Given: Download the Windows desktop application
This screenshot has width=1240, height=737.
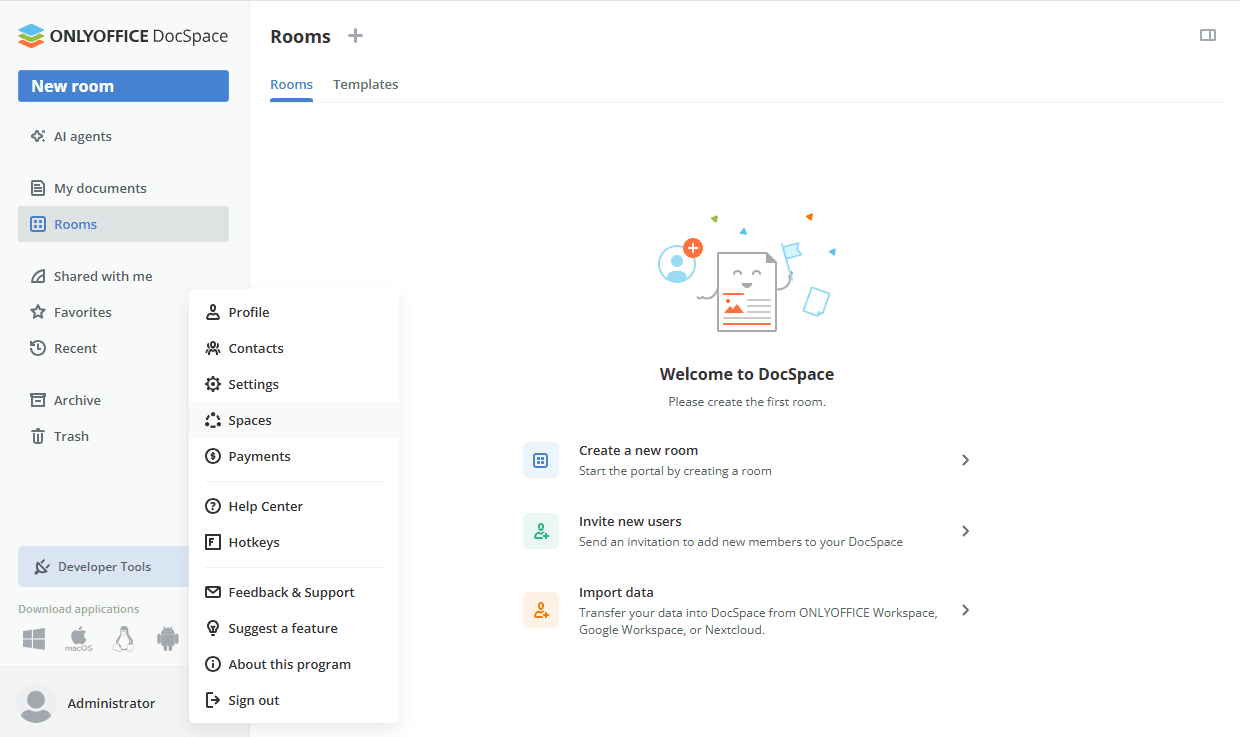Looking at the screenshot, I should (33, 638).
